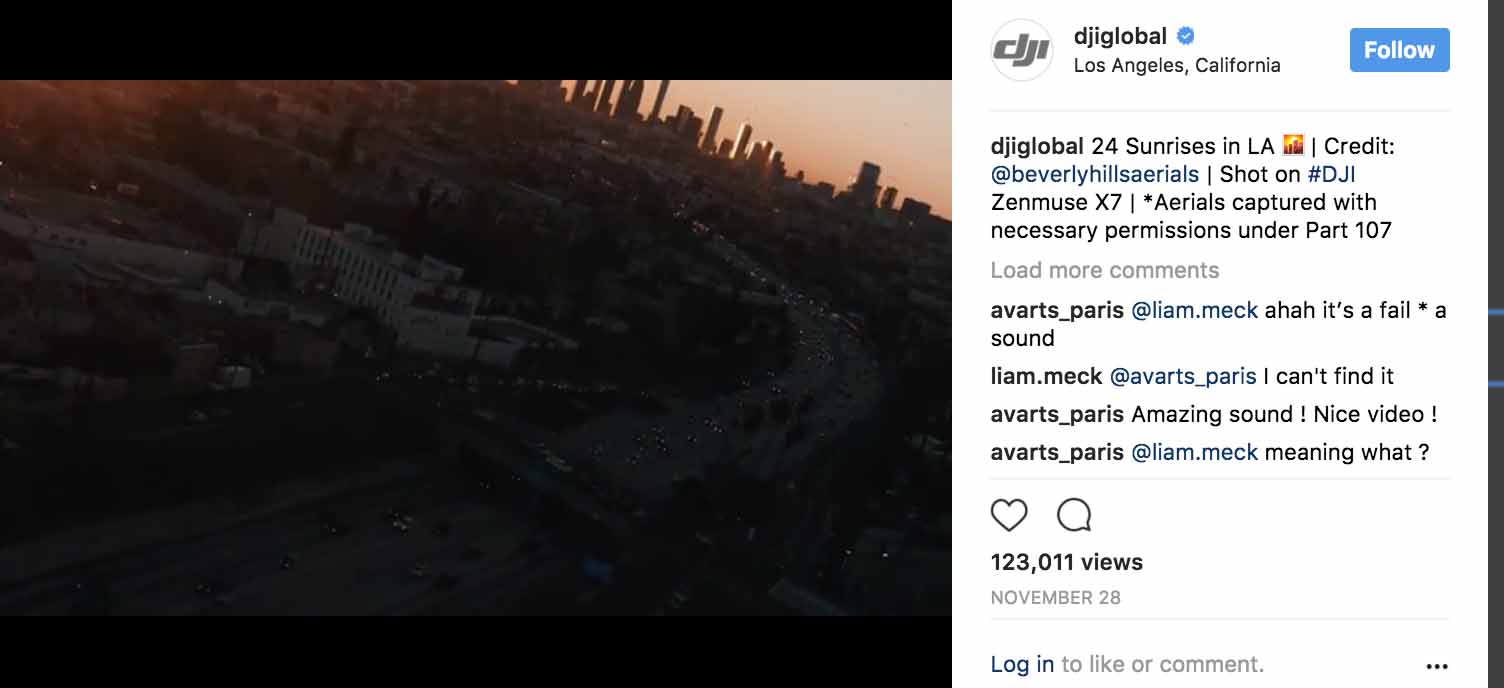Click the @liam.meck mention in the last comment
The height and width of the screenshot is (688, 1504).
point(1194,452)
